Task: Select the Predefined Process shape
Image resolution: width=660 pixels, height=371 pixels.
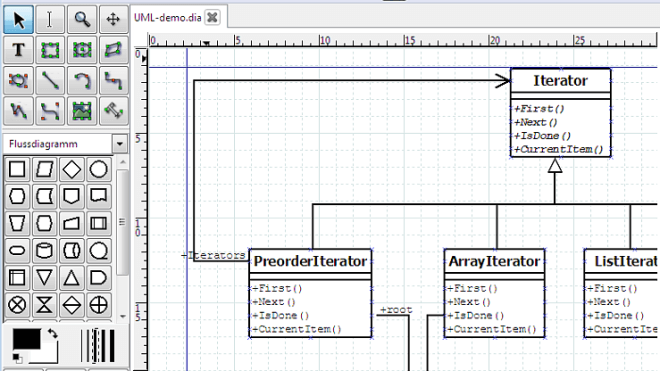Action: tap(98, 224)
